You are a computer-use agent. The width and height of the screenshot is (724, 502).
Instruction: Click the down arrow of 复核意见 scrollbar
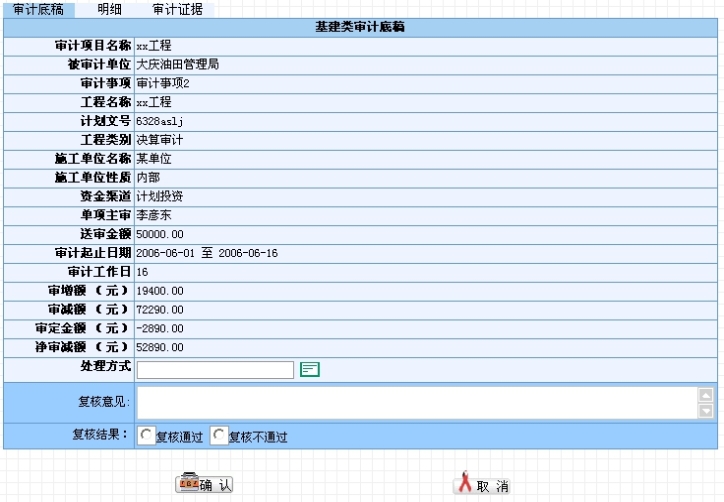coord(706,410)
